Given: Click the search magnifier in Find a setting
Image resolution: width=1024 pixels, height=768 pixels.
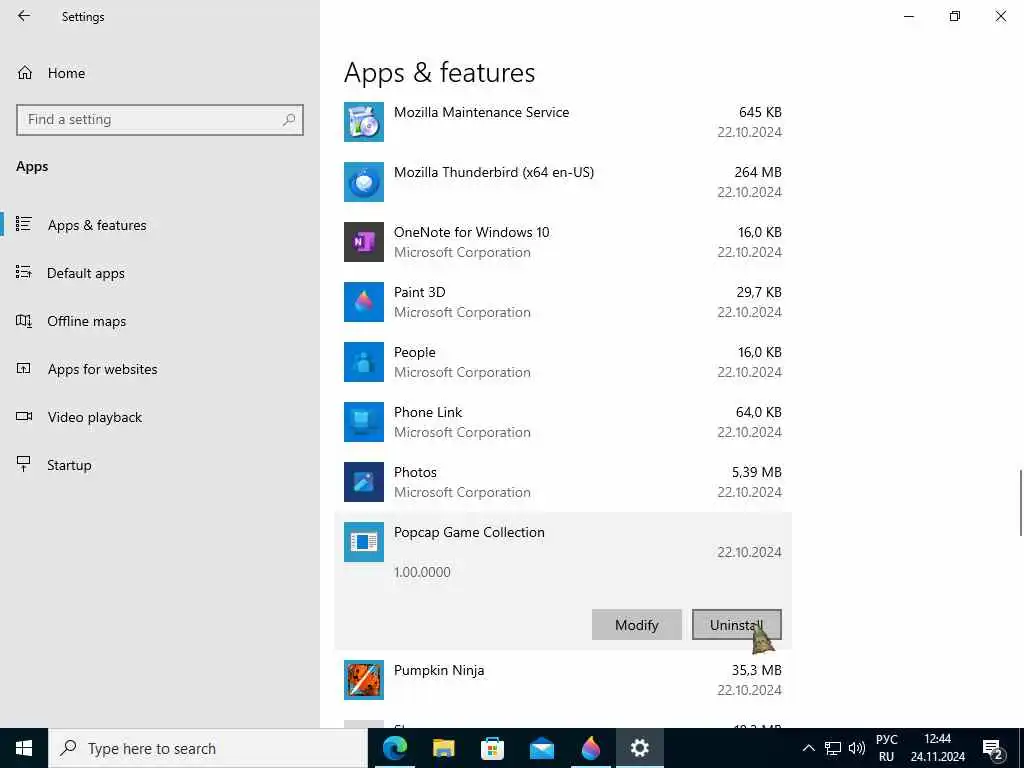Looking at the screenshot, I should [x=289, y=120].
